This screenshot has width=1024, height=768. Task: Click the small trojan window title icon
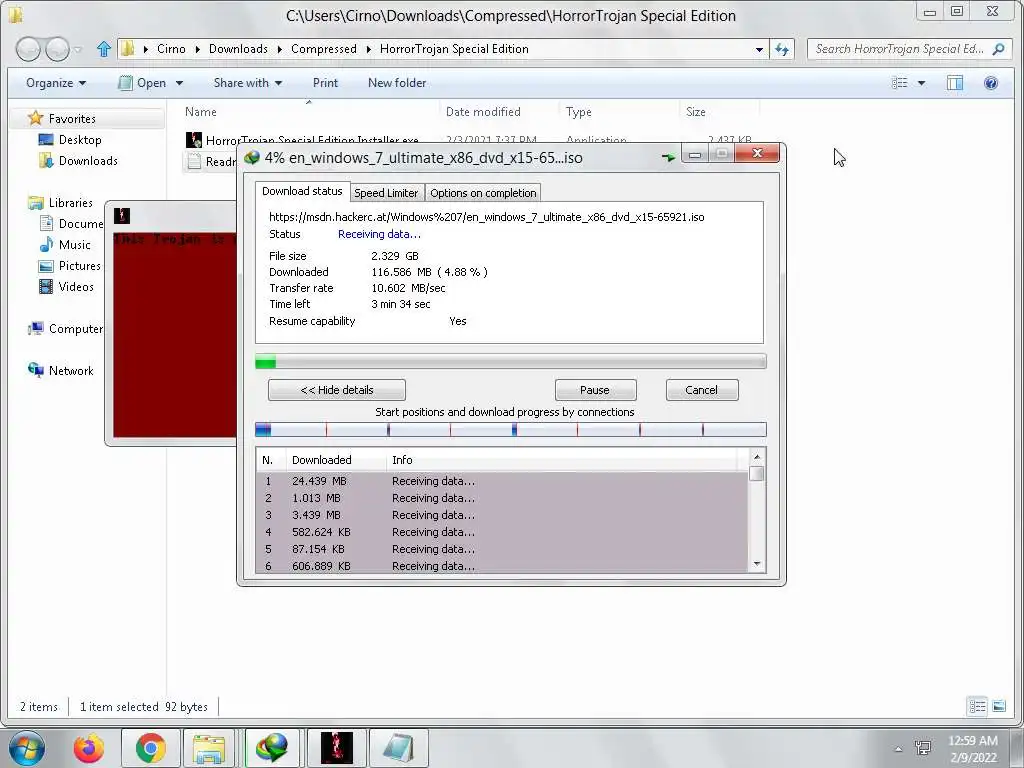pyautogui.click(x=121, y=216)
